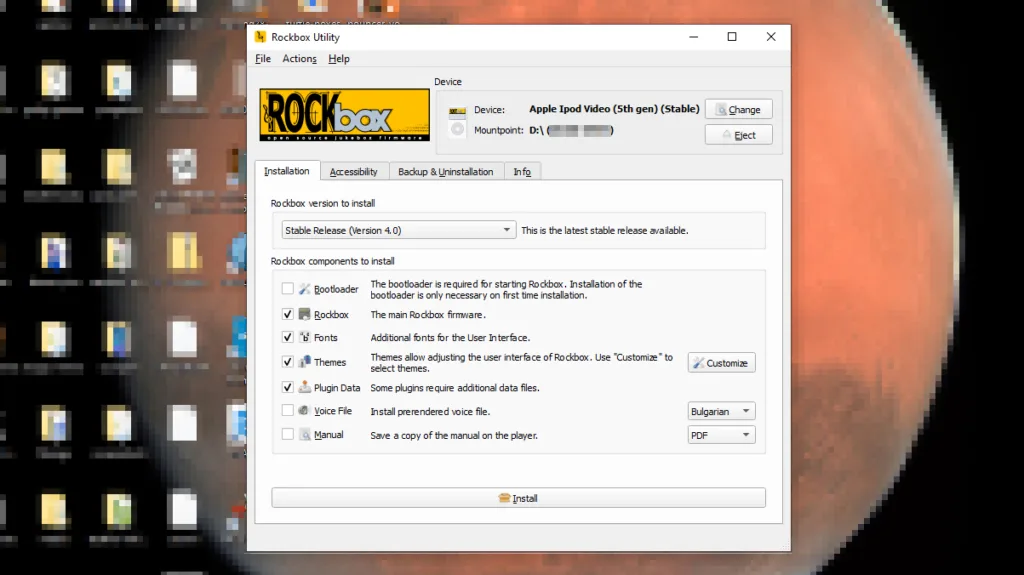Image resolution: width=1024 pixels, height=575 pixels.
Task: Click the Manual document icon
Action: pyautogui.click(x=304, y=435)
